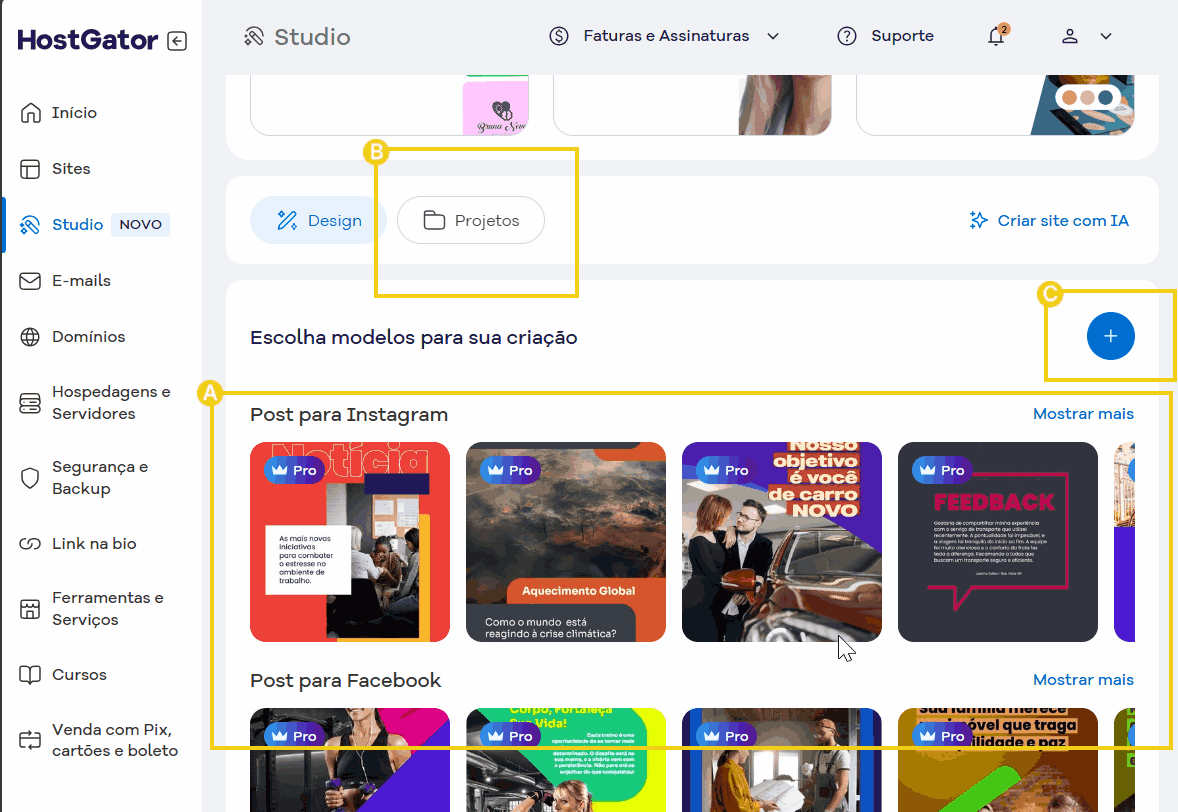1178x812 pixels.
Task: Expand the user account chevron
Action: point(1106,36)
